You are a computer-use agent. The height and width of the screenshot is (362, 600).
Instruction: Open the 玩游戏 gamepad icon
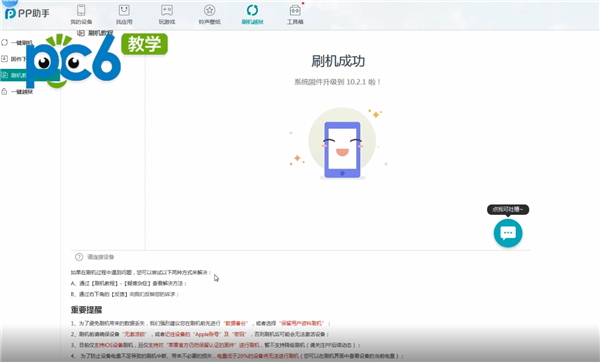point(167,10)
